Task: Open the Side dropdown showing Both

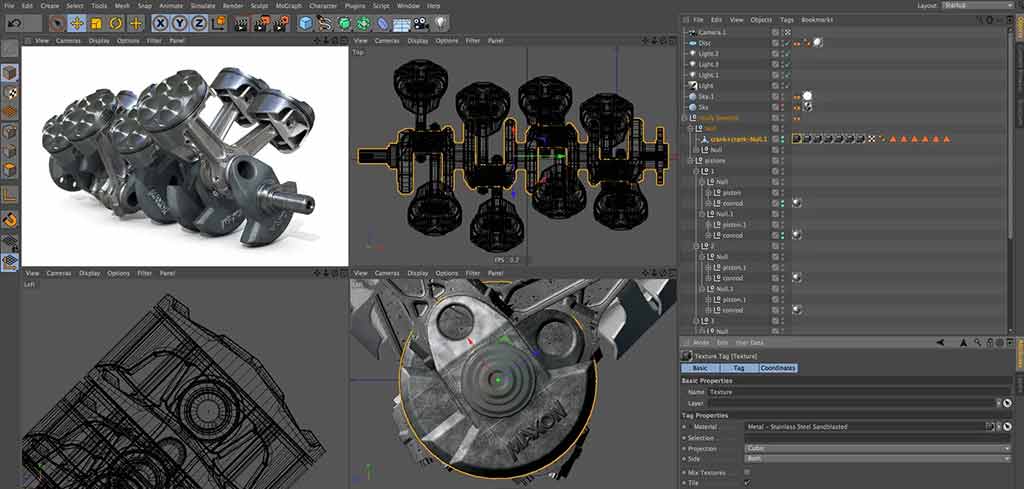Action: pos(878,459)
